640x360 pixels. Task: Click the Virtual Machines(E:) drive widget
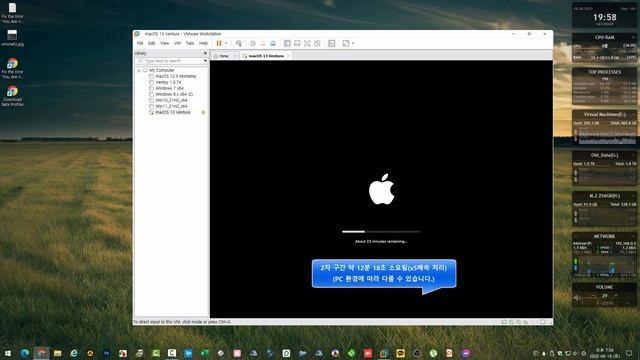click(x=604, y=127)
